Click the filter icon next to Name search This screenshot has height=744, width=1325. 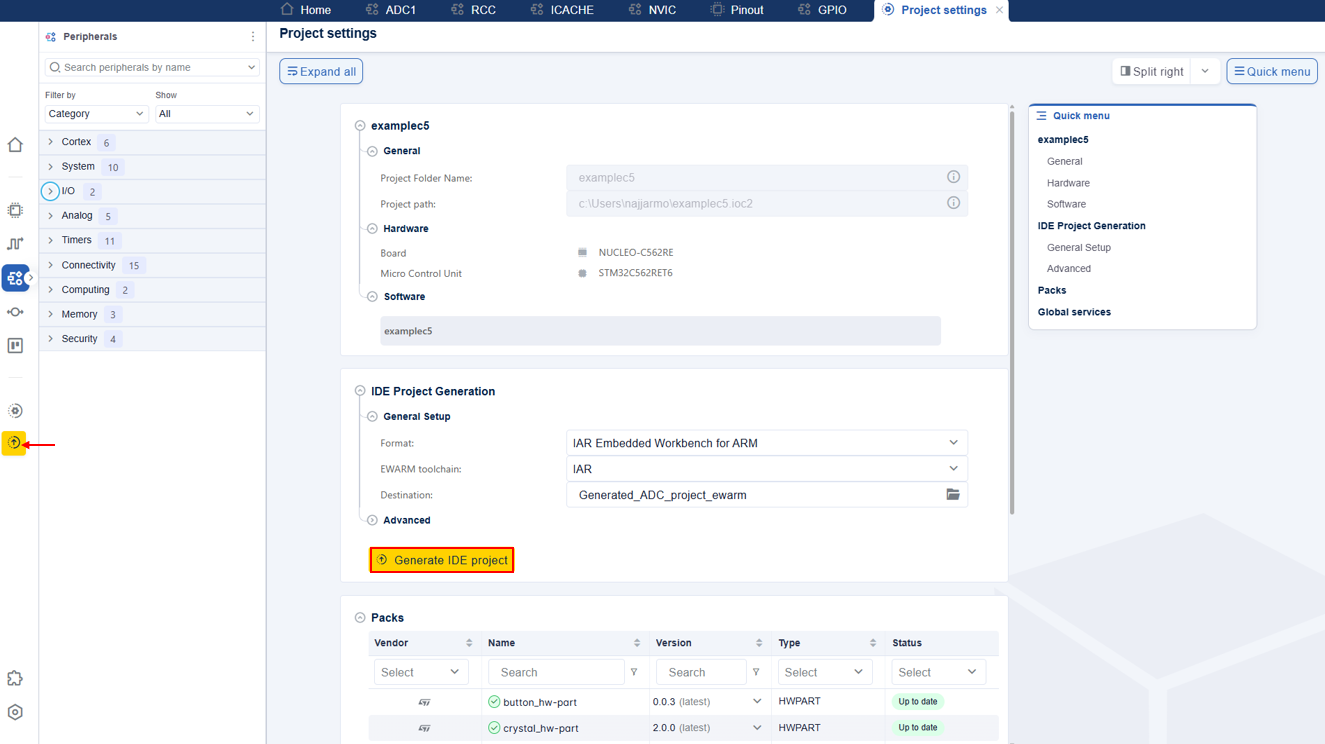[634, 673]
